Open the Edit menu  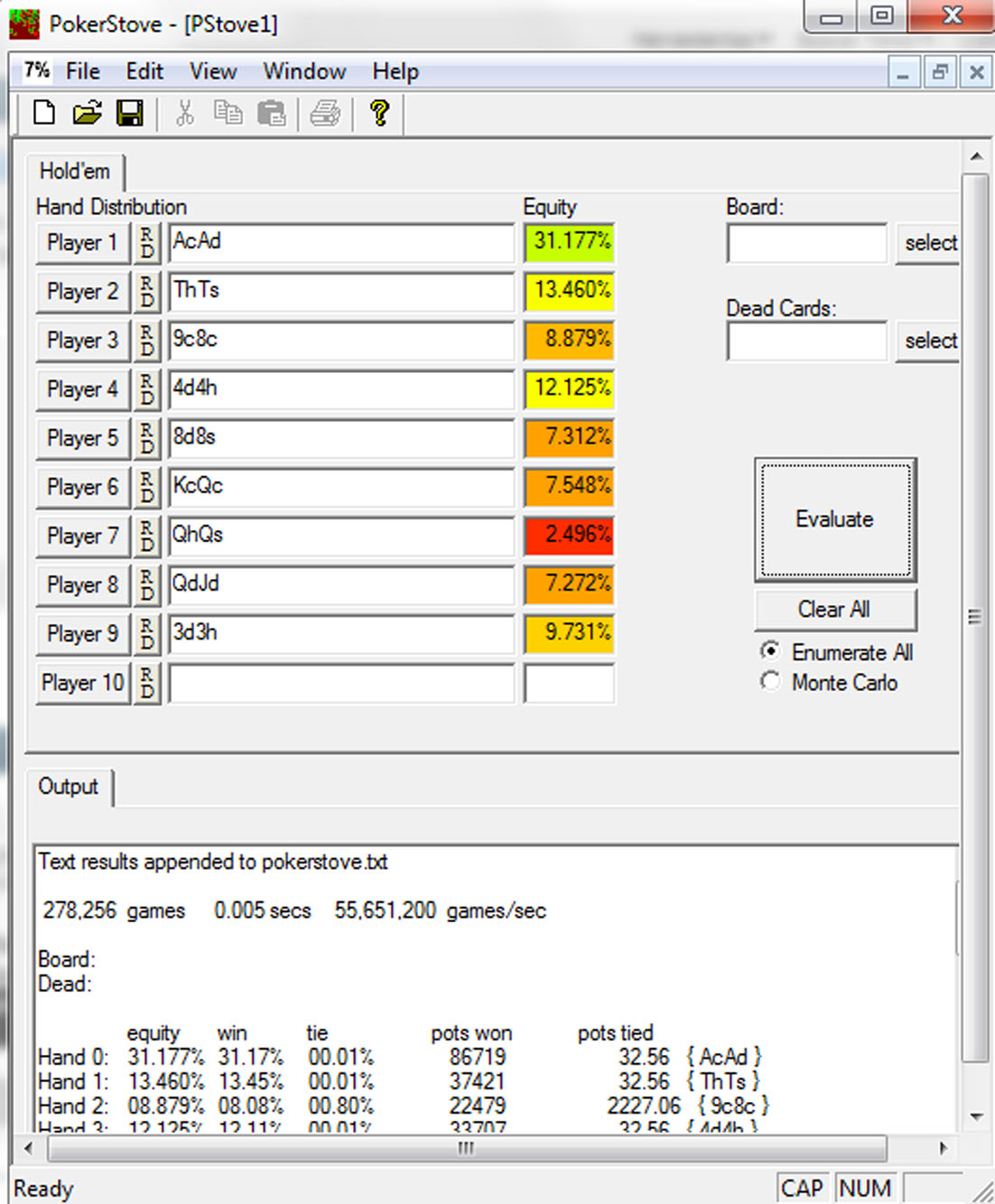click(144, 71)
